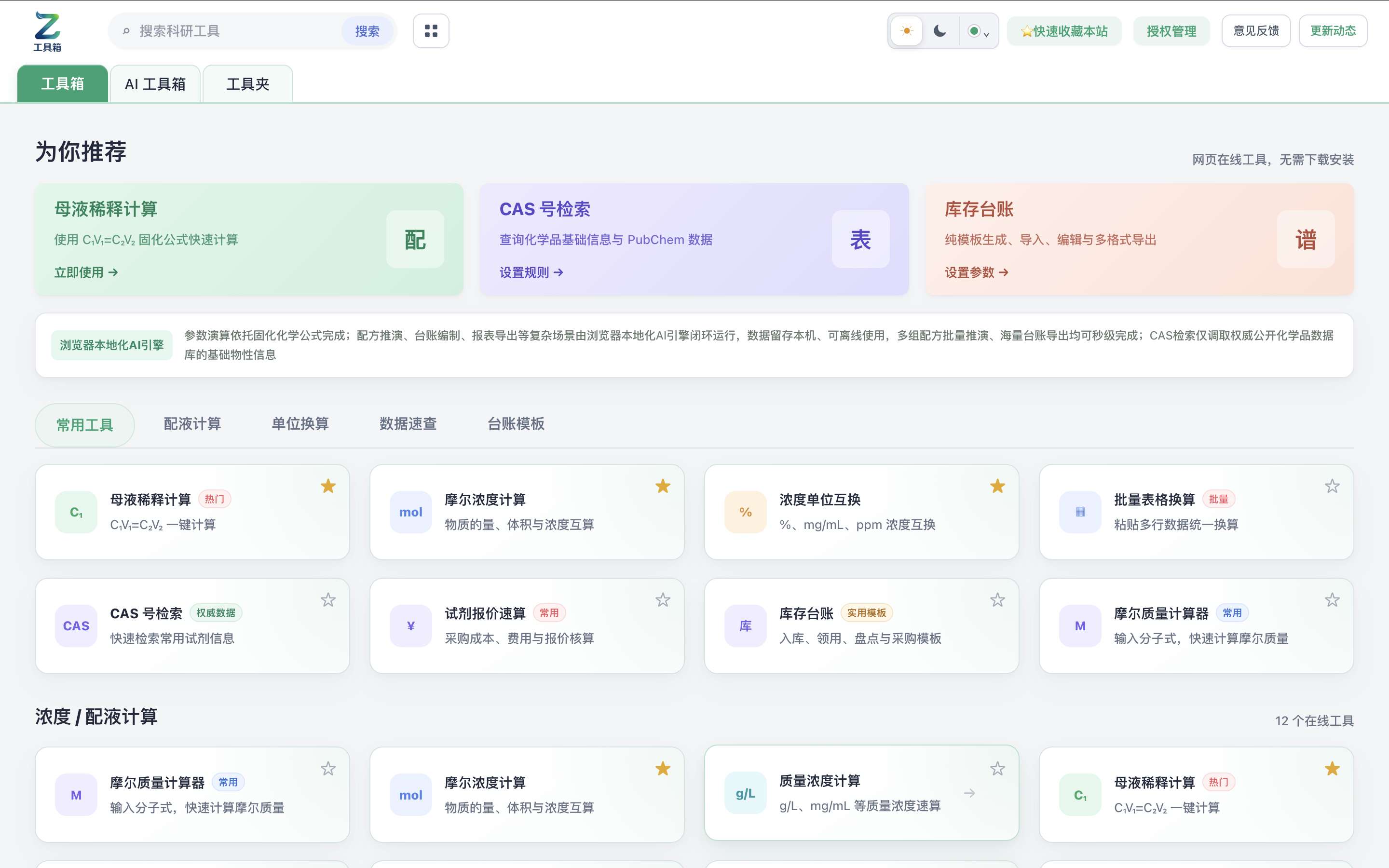The image size is (1389, 868).
Task: Click the % icon of 浓度单位互换
Action: click(x=746, y=512)
